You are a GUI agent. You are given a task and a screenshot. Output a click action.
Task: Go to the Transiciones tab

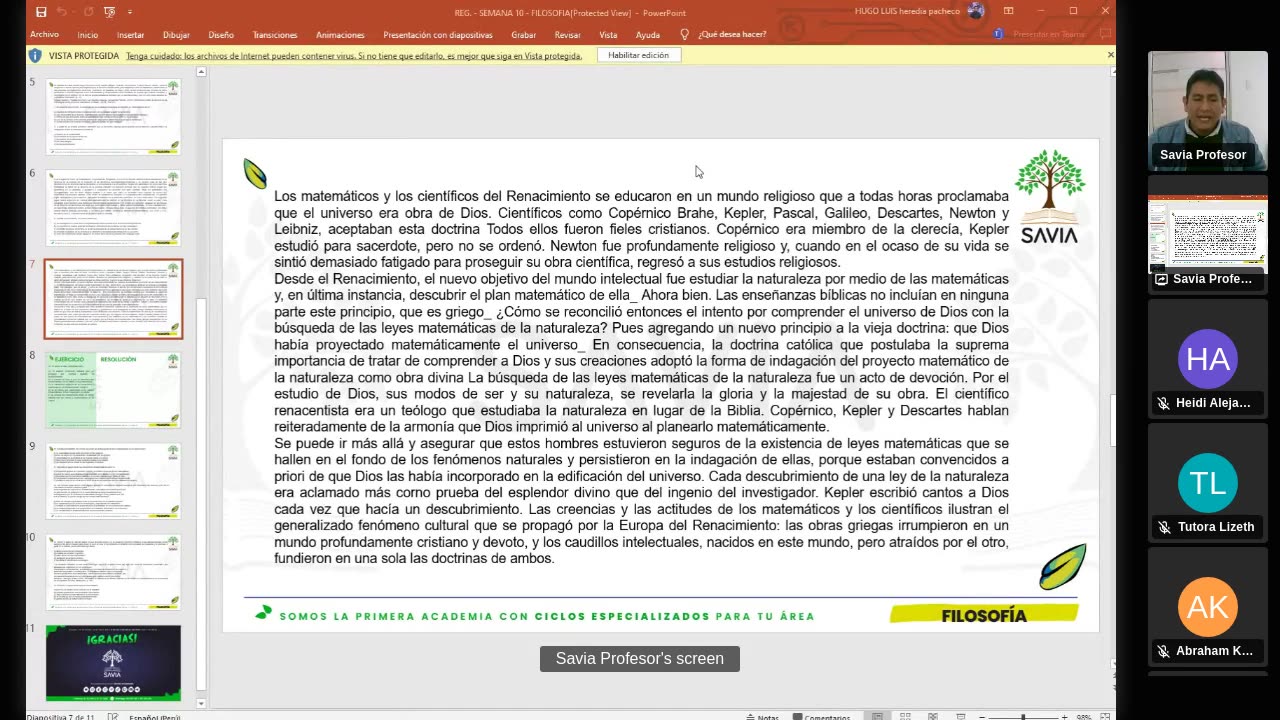(275, 35)
